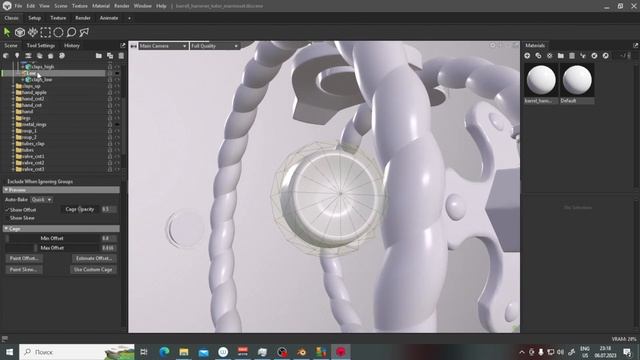Click the Min Offset slider
Image resolution: width=640 pixels, height=360 pixels.
pos(52,238)
